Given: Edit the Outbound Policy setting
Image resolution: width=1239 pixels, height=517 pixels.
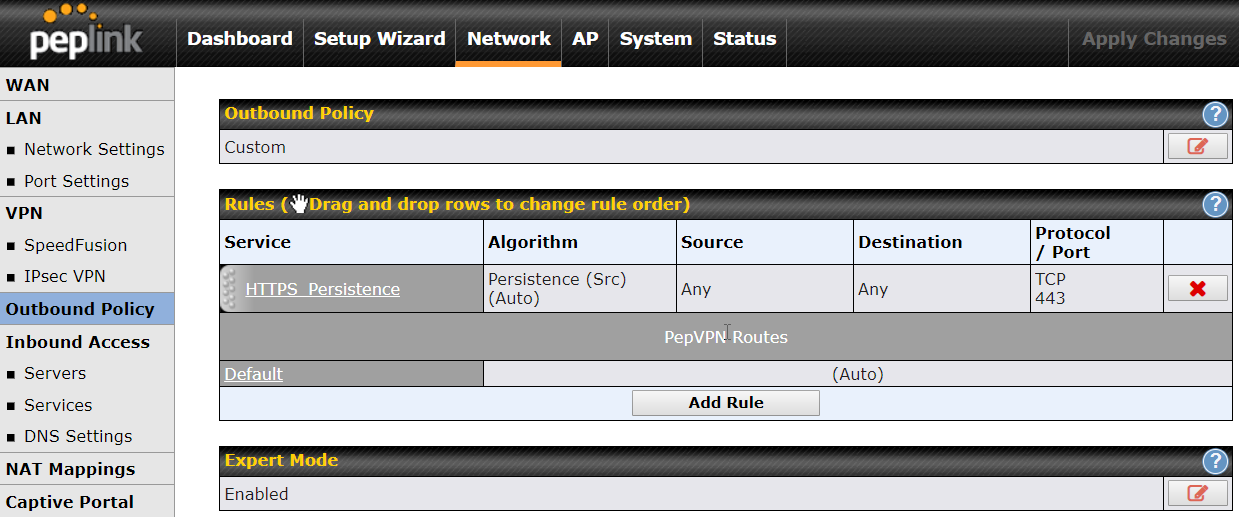Looking at the screenshot, I should pyautogui.click(x=1197, y=147).
